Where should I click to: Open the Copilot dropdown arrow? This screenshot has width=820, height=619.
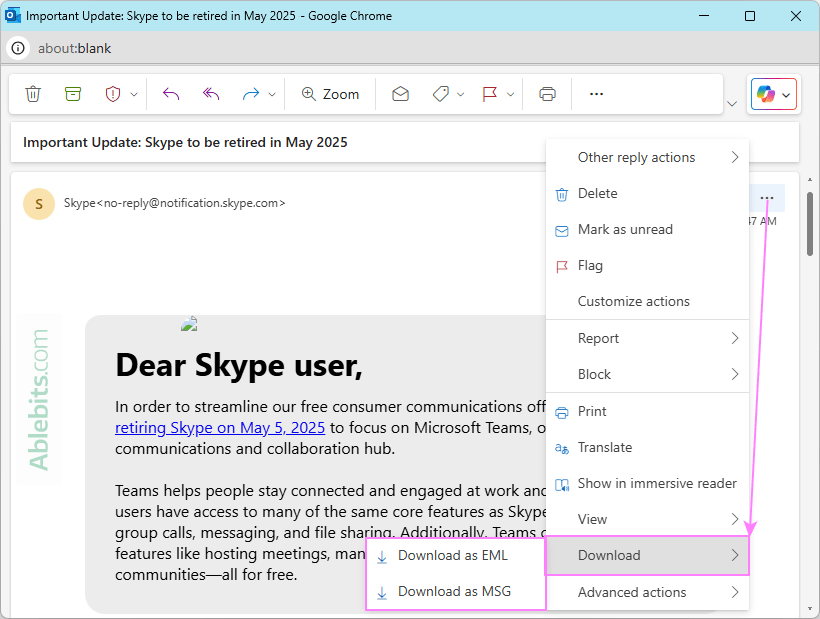click(786, 95)
